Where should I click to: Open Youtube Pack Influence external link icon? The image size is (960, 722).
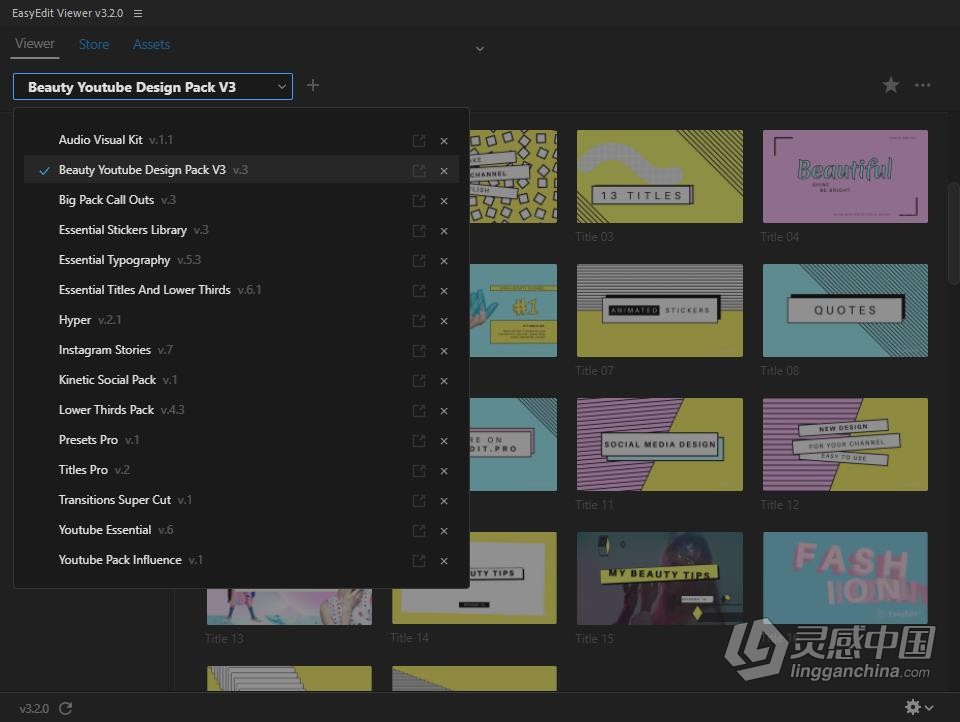(419, 561)
